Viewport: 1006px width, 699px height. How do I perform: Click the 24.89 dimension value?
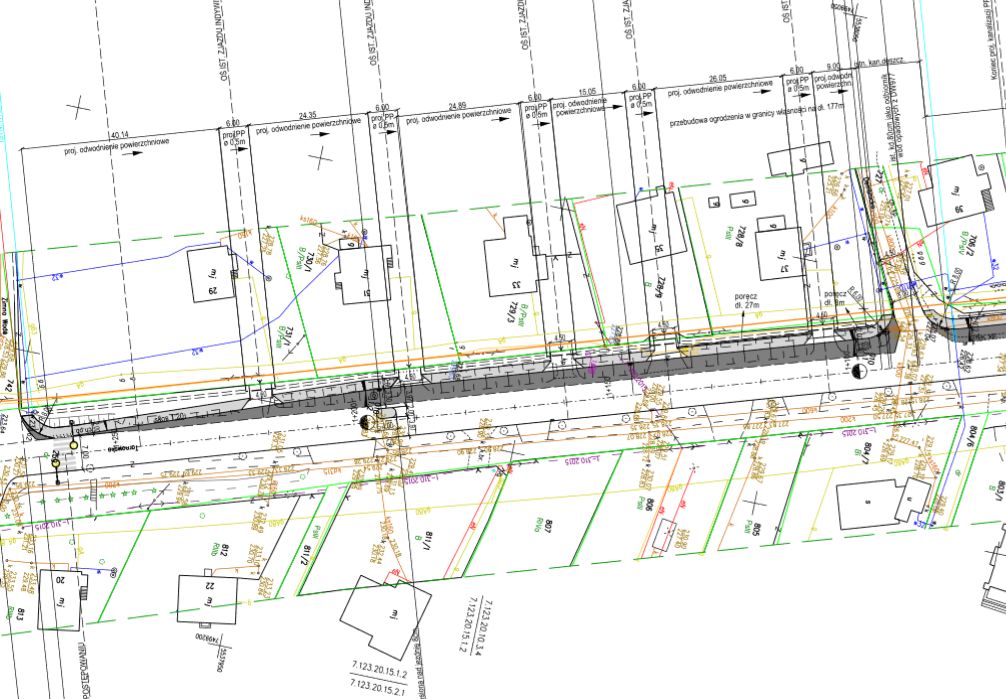click(457, 106)
